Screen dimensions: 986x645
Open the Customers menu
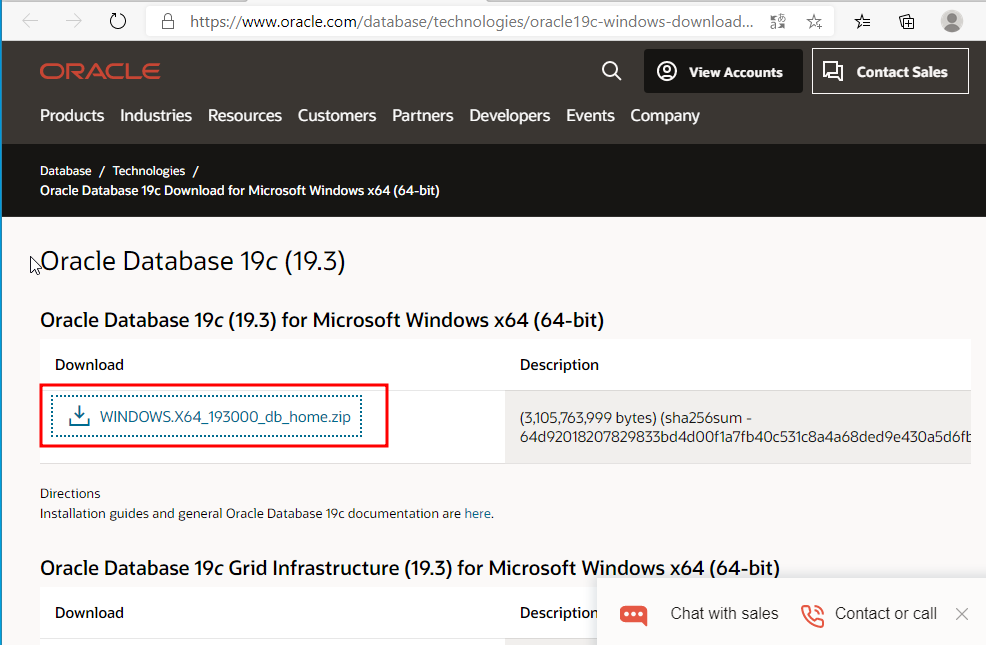pyautogui.click(x=336, y=116)
